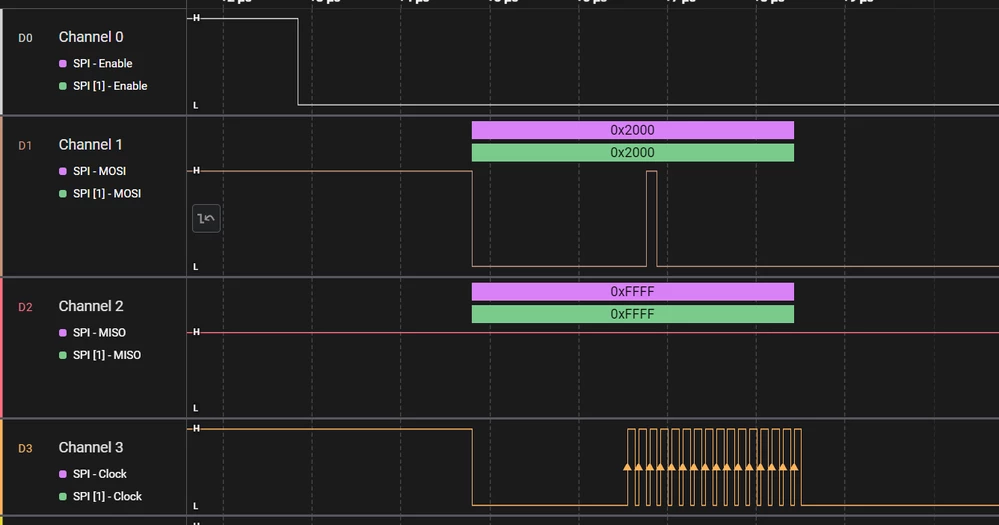Click the SPI - MISO analyzer label
The width and height of the screenshot is (999, 525).
click(x=99, y=333)
